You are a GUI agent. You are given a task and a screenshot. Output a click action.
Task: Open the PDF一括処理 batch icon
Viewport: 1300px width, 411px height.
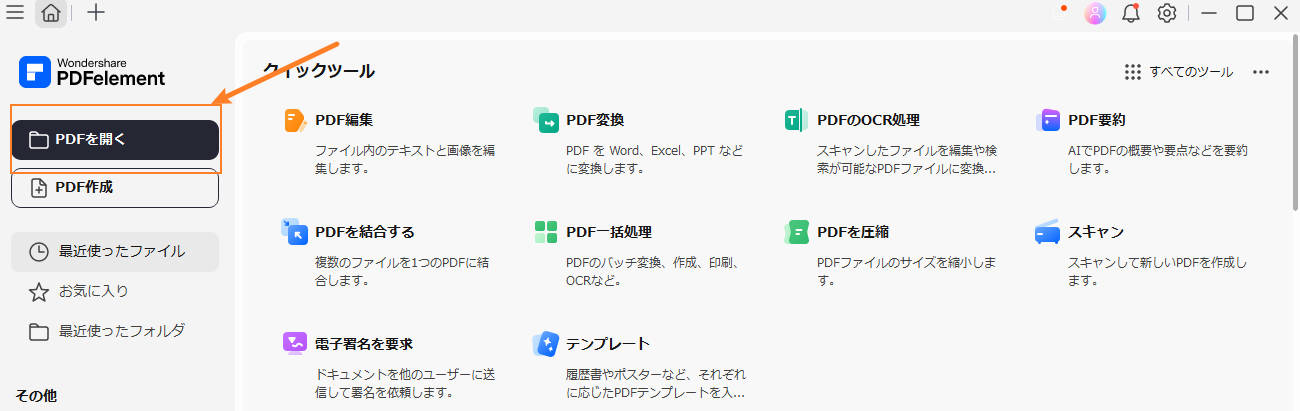click(x=546, y=232)
